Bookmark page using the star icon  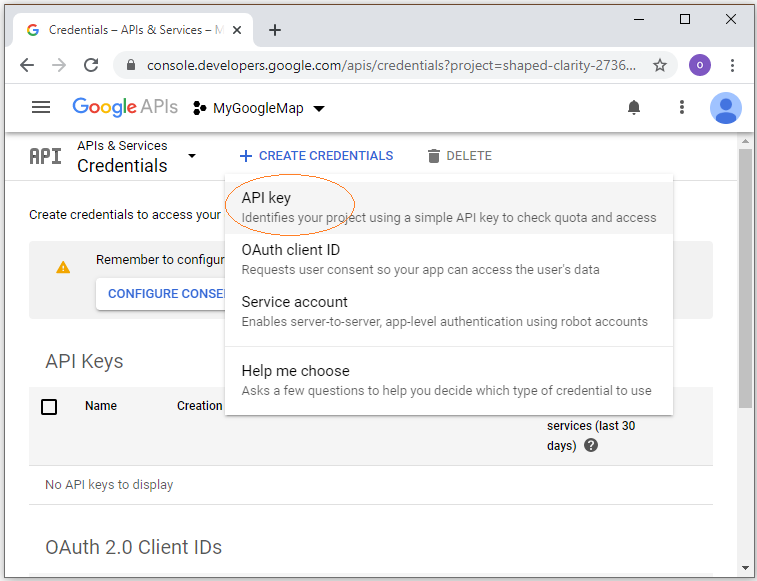659,65
